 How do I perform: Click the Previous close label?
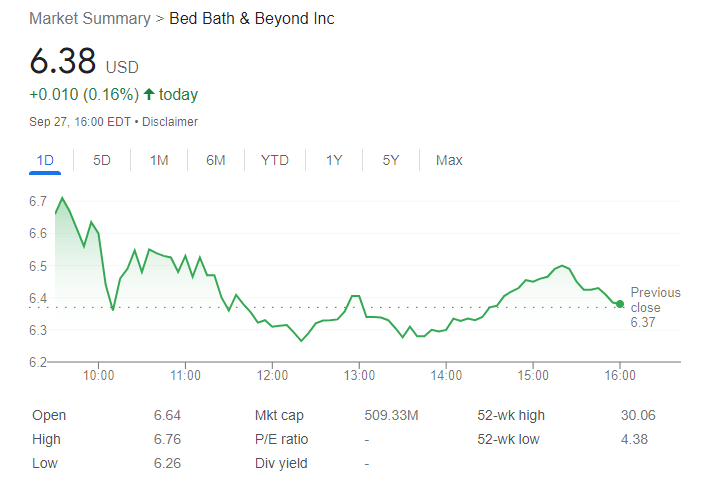655,300
